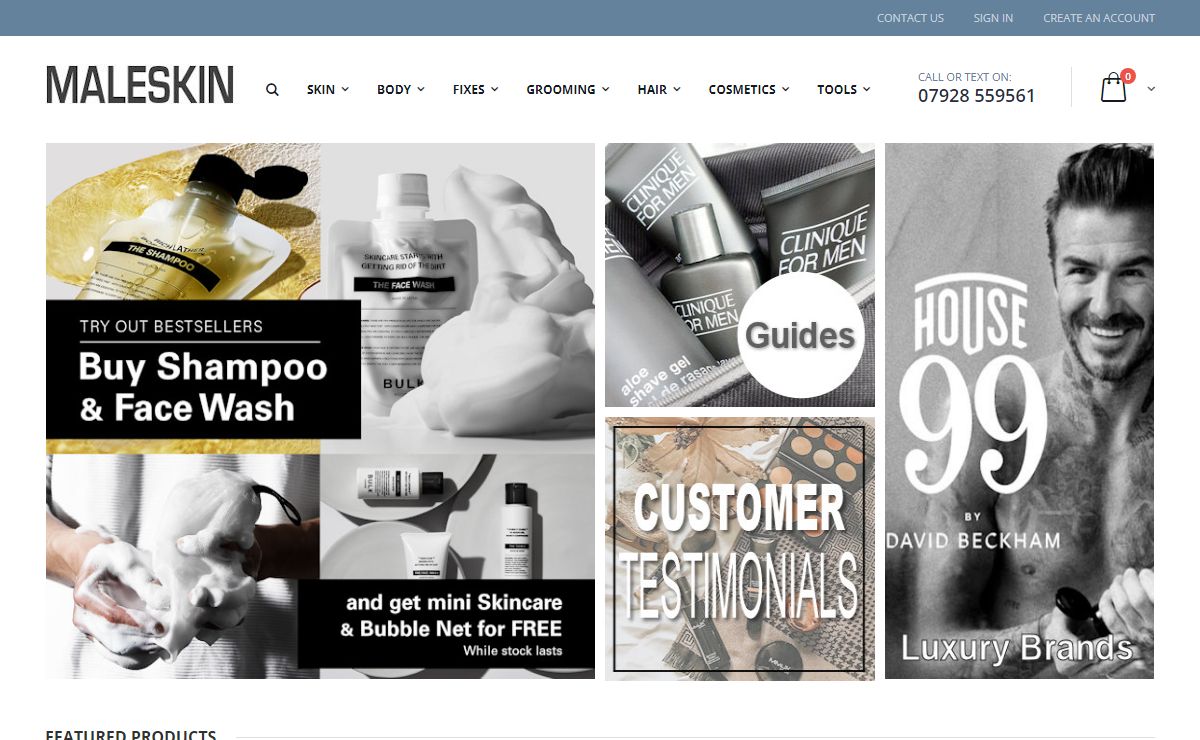Viewport: 1200px width, 740px height.
Task: Open the MALESKIN logo homepage
Action: click(140, 85)
